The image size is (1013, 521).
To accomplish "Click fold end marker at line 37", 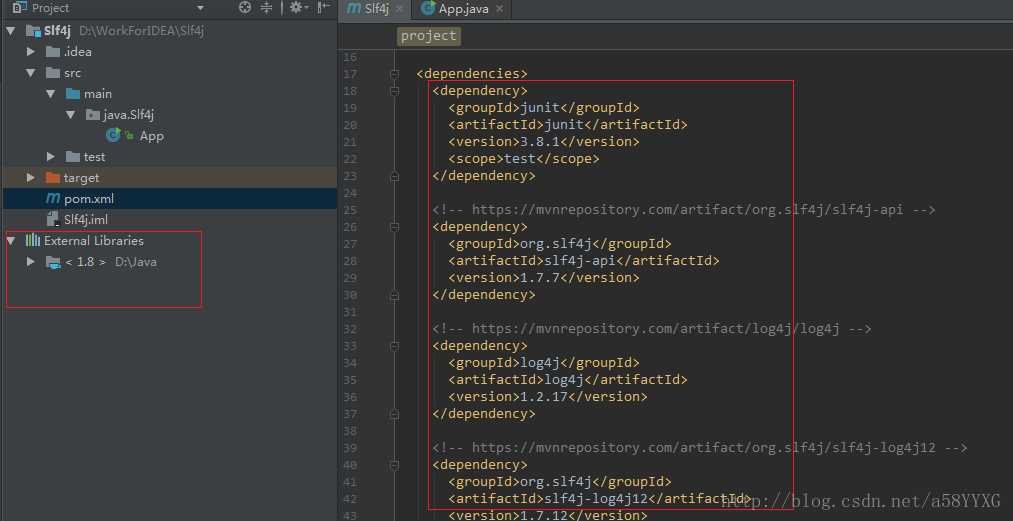I will 394,414.
